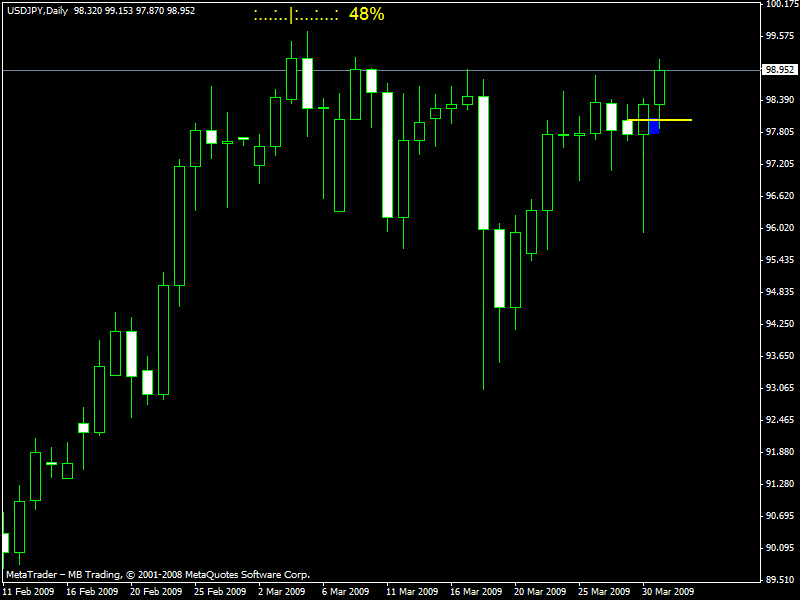This screenshot has width=800, height=600.
Task: Click the 94.250 price scale label
Action: (780, 324)
